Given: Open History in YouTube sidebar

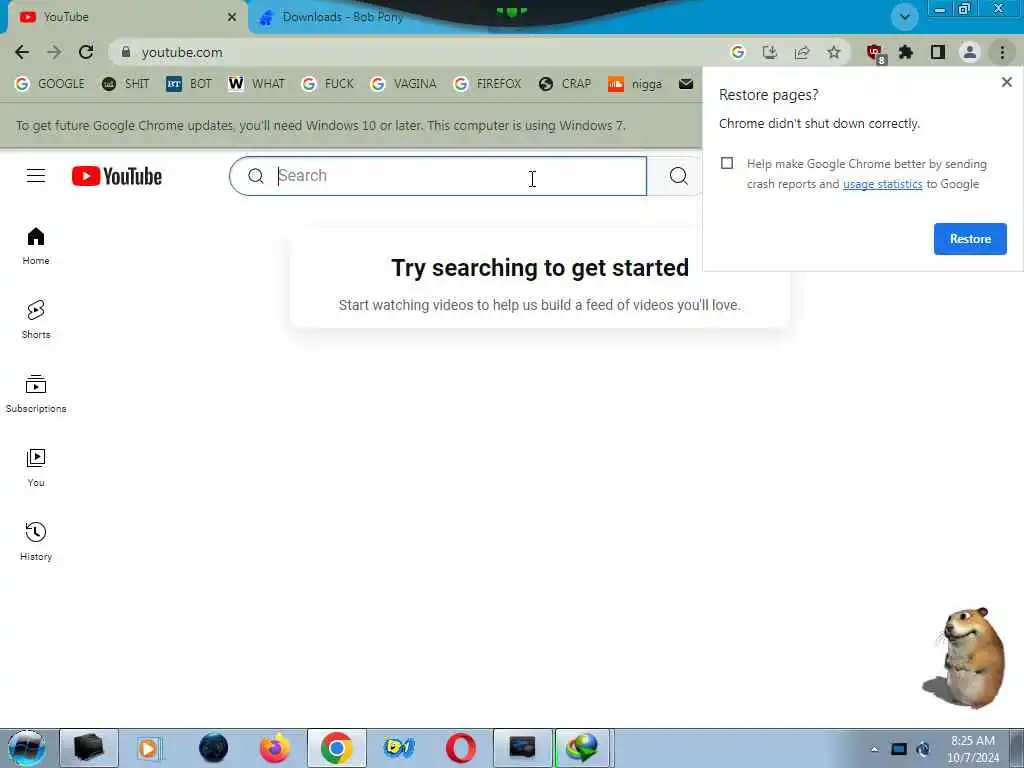Looking at the screenshot, I should (36, 541).
